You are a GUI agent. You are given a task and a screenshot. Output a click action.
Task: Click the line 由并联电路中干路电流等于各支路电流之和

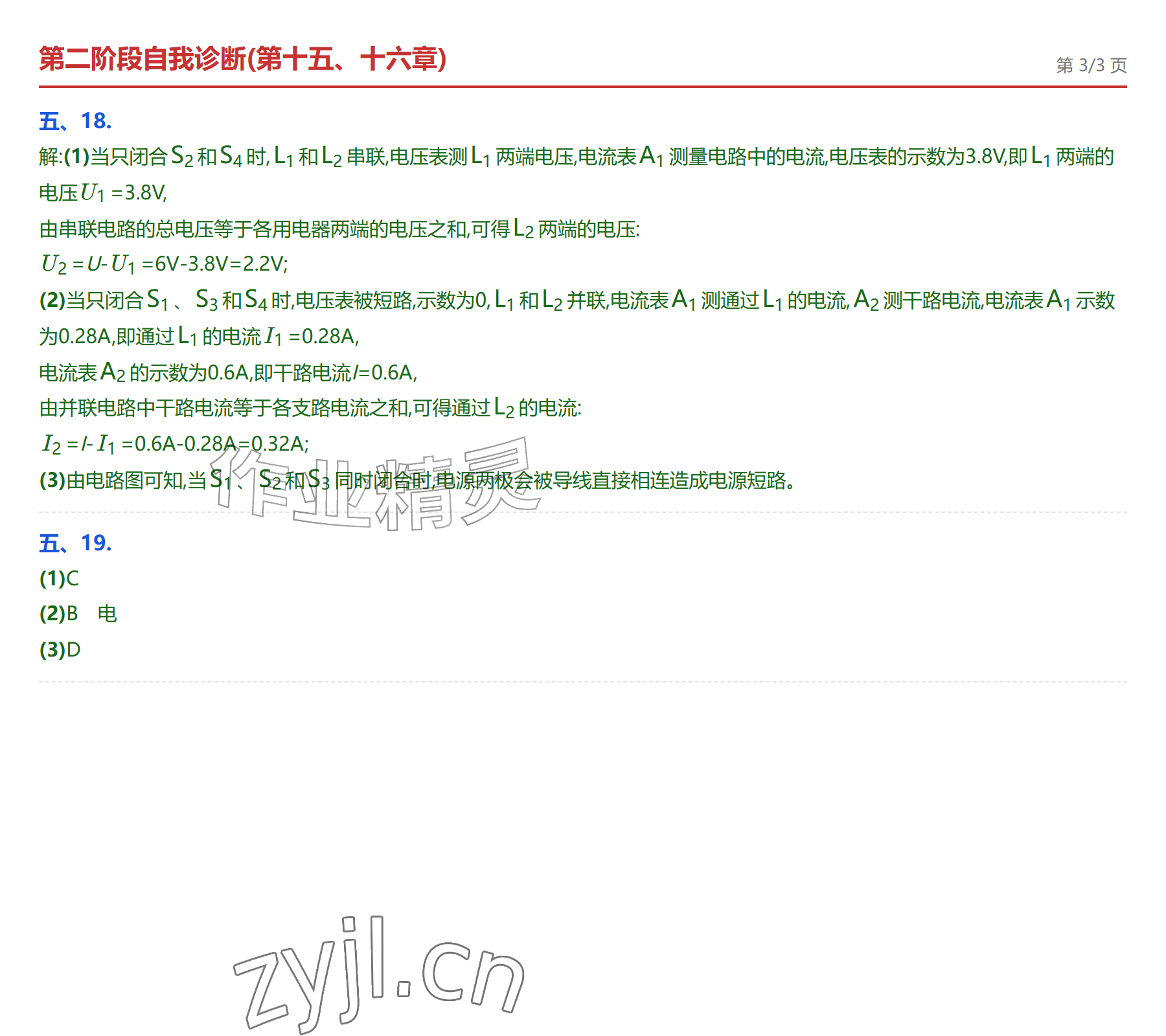310,408
